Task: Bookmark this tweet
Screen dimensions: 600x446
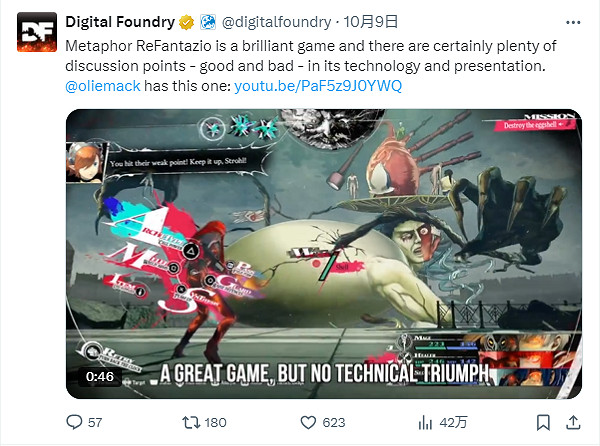Action: pos(543,422)
